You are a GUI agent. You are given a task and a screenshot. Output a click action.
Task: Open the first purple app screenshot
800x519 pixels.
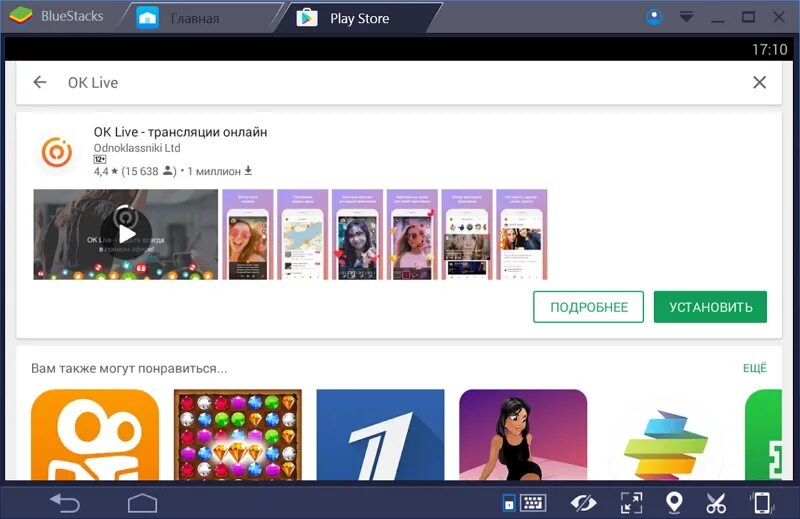pos(247,234)
